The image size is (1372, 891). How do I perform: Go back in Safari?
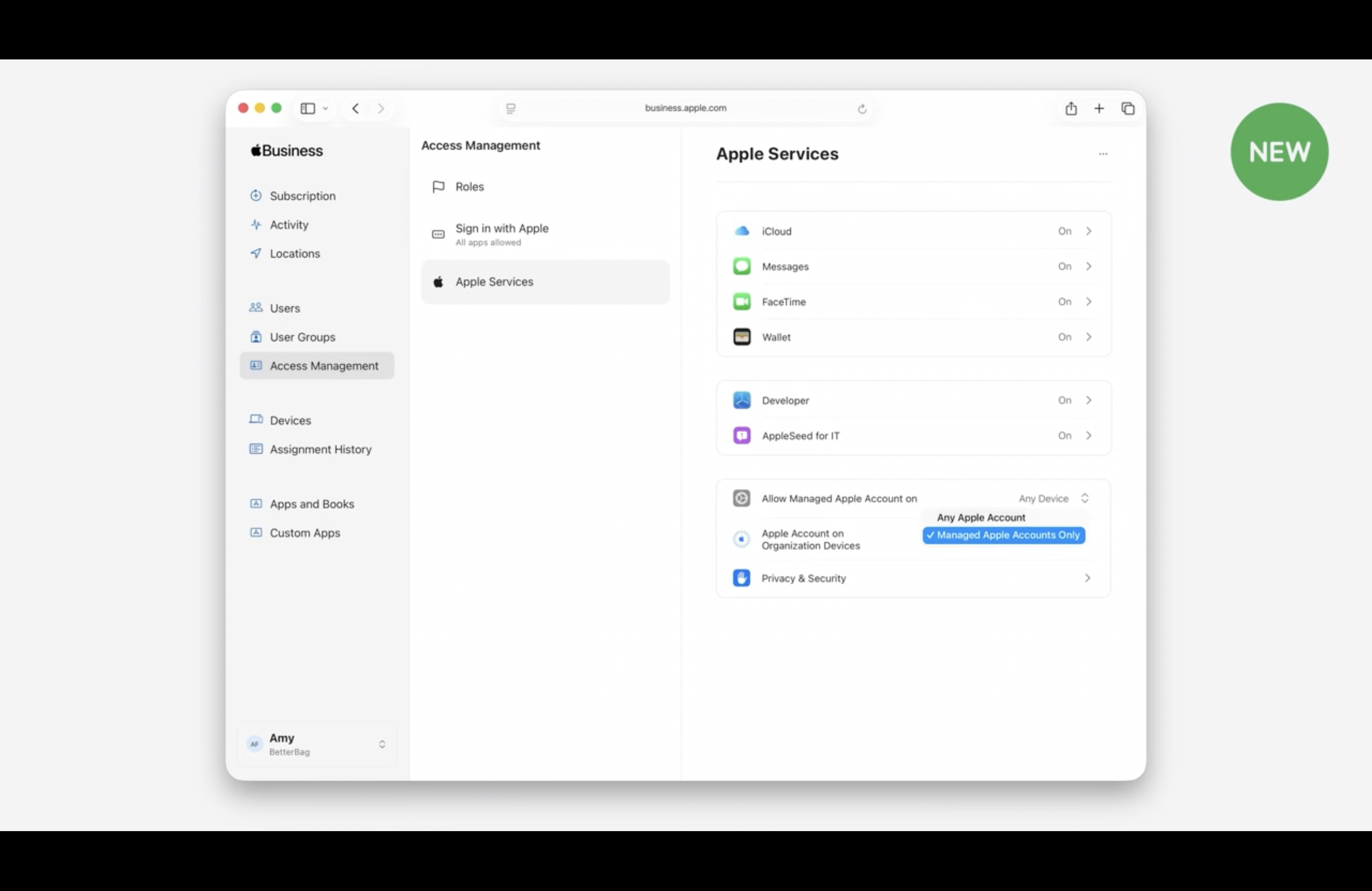tap(355, 108)
